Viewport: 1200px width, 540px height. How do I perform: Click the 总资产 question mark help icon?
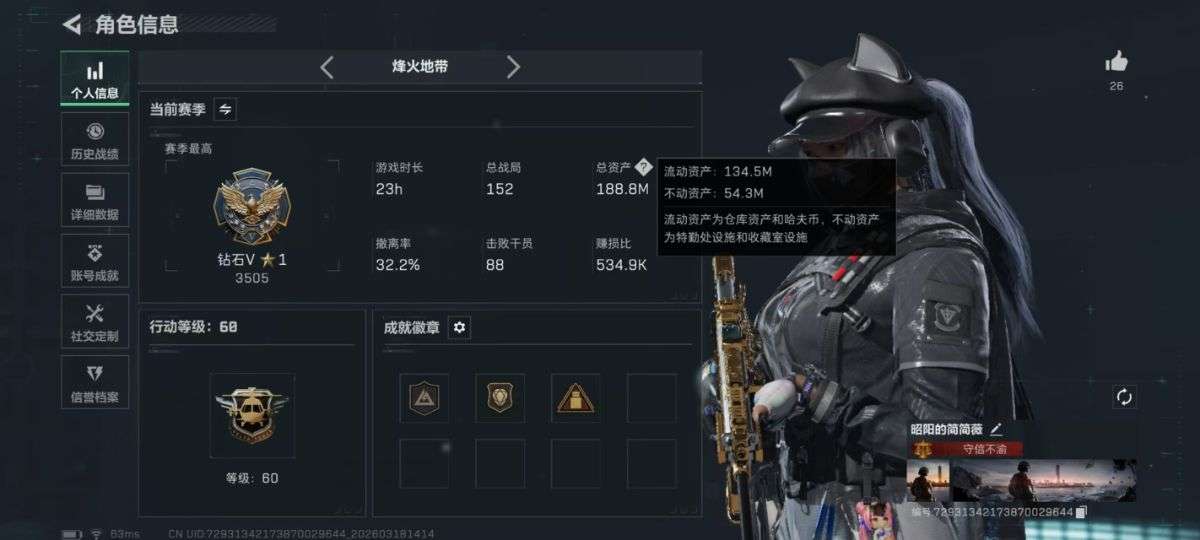[x=644, y=167]
